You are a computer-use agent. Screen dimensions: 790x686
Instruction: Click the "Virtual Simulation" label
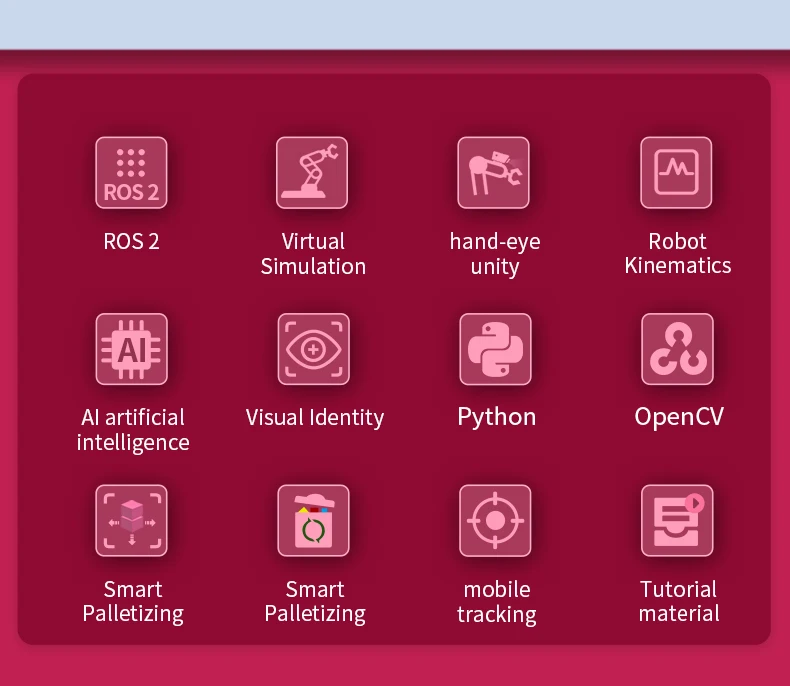[x=313, y=254]
